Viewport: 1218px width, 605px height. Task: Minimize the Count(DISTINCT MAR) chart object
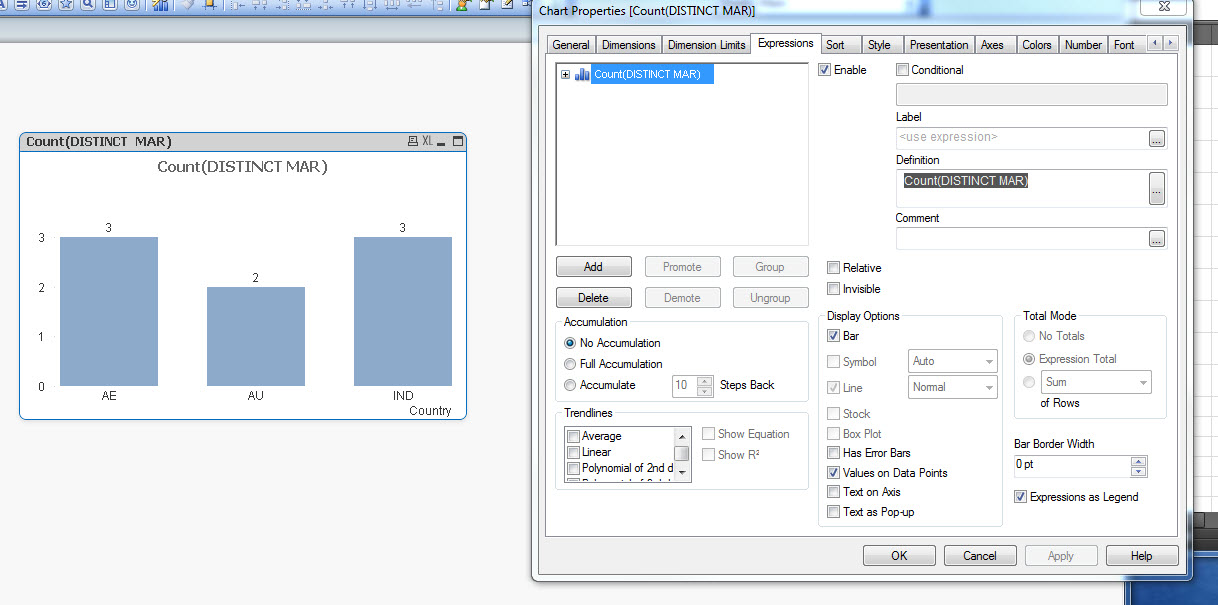[x=441, y=142]
